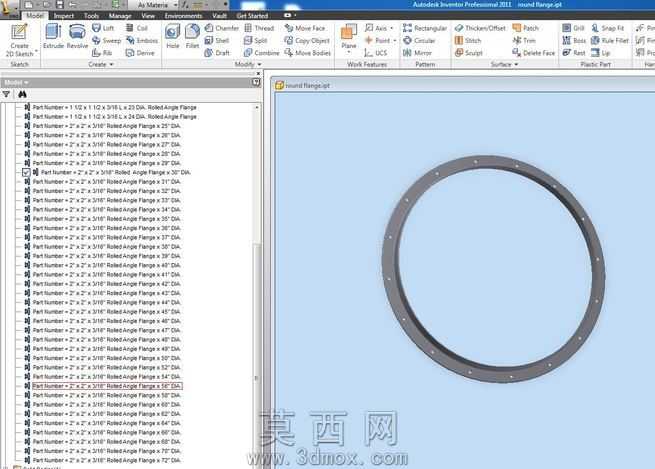Choose the Sculpt tool
655x469 pixels.
click(469, 53)
